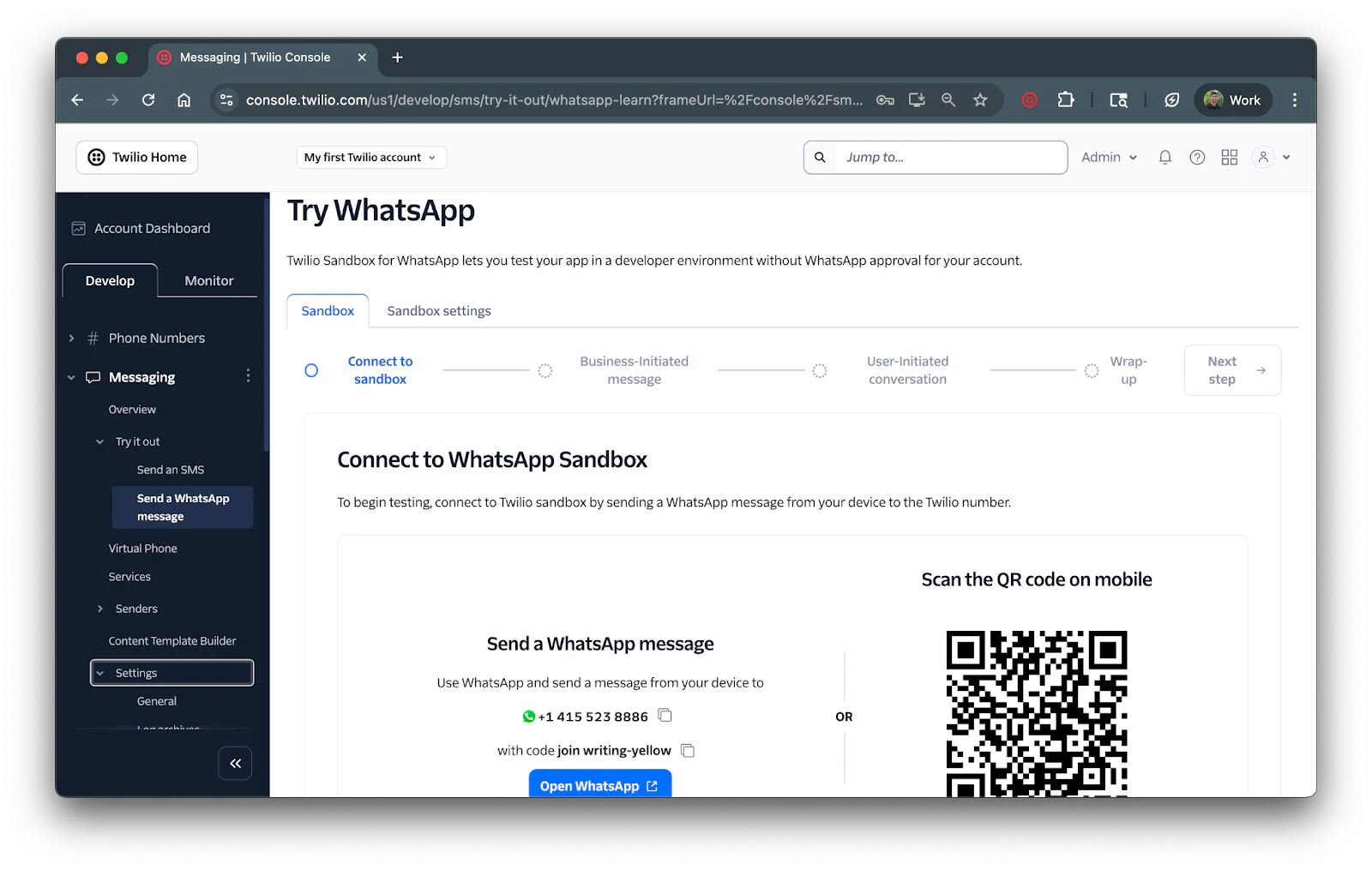Collapse the sidebar with the double-chevron icon
1372x870 pixels.
click(235, 763)
